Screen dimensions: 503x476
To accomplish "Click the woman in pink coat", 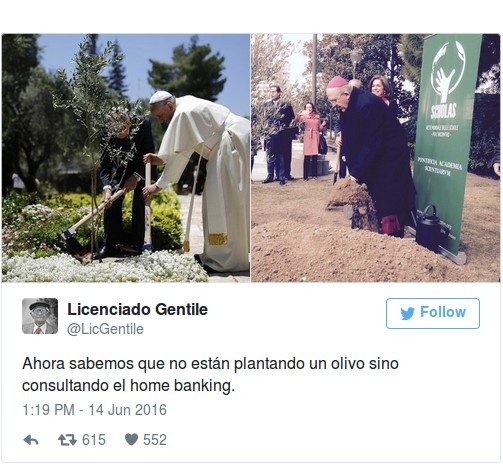I will pyautogui.click(x=311, y=141).
